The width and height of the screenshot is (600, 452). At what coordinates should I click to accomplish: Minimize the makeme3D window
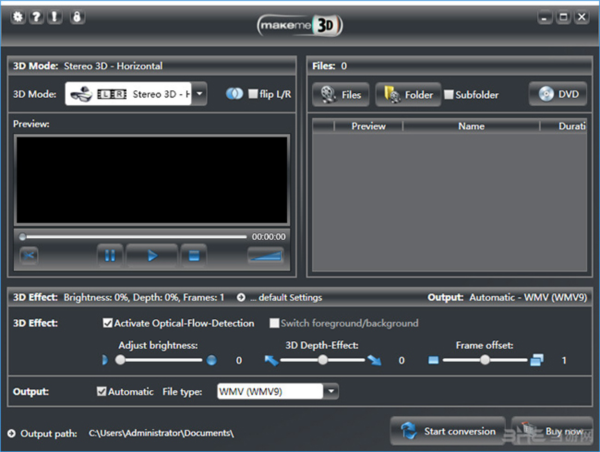[x=545, y=17]
